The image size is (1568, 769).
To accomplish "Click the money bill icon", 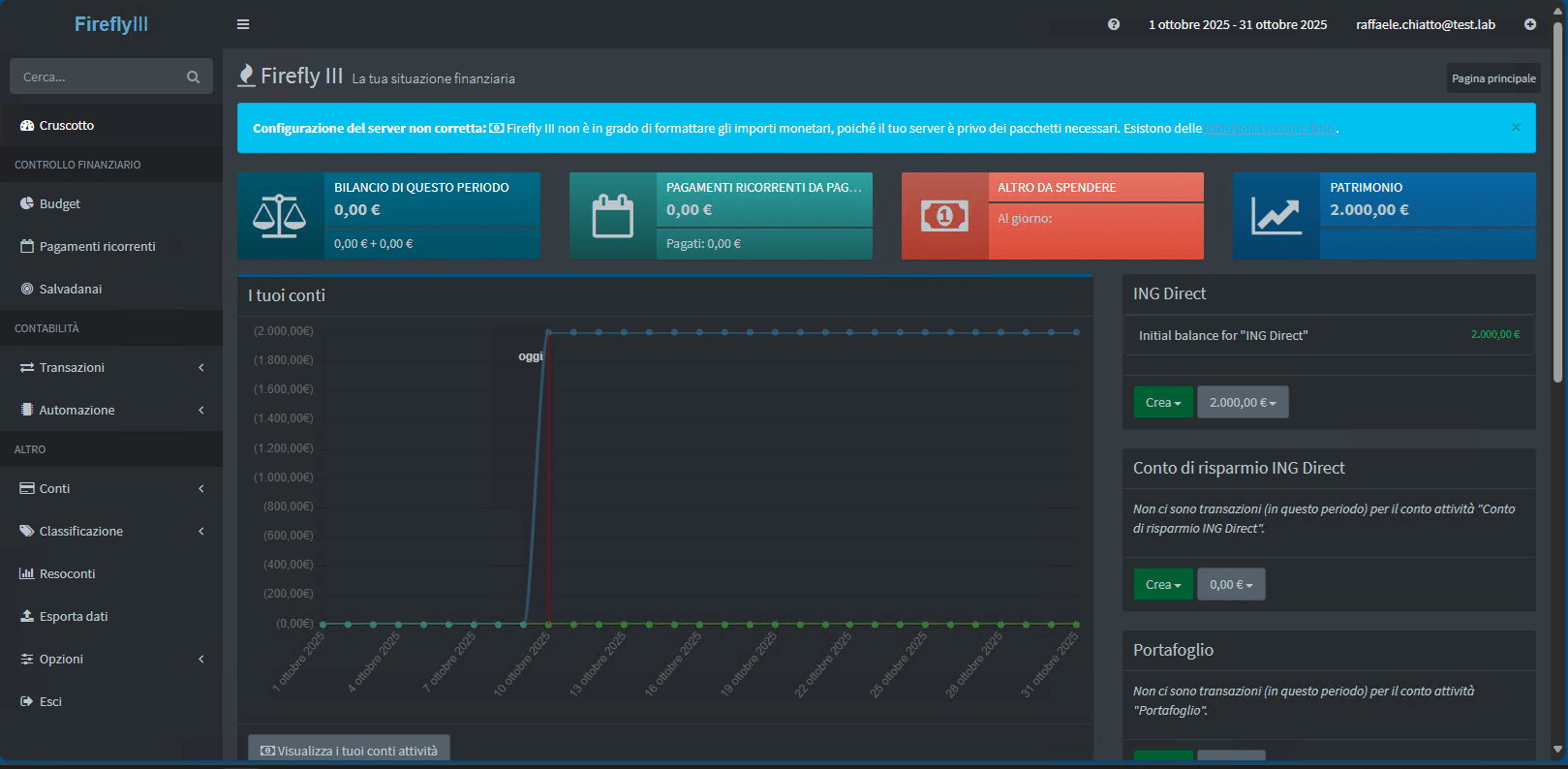I will [x=944, y=216].
